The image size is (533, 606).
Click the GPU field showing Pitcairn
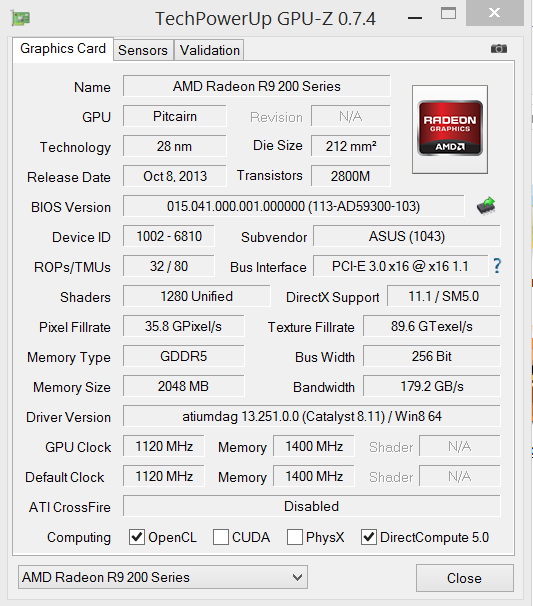tap(175, 116)
